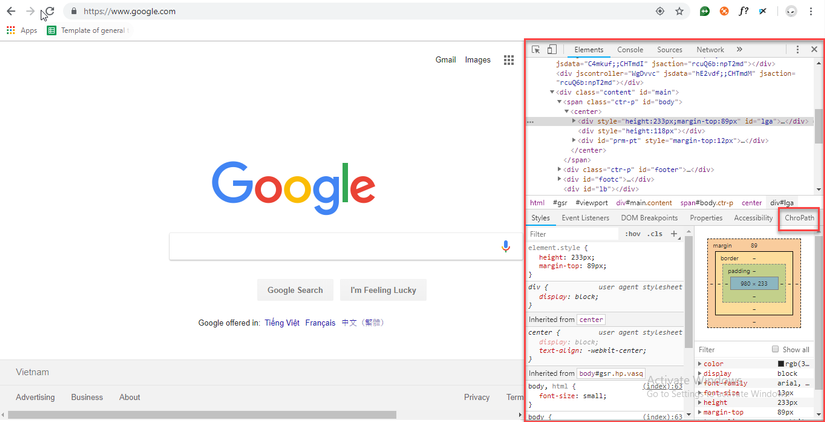Screen dimensions: 825x422
Task: Click the color swatch beside rgb value
Action: 781,364
